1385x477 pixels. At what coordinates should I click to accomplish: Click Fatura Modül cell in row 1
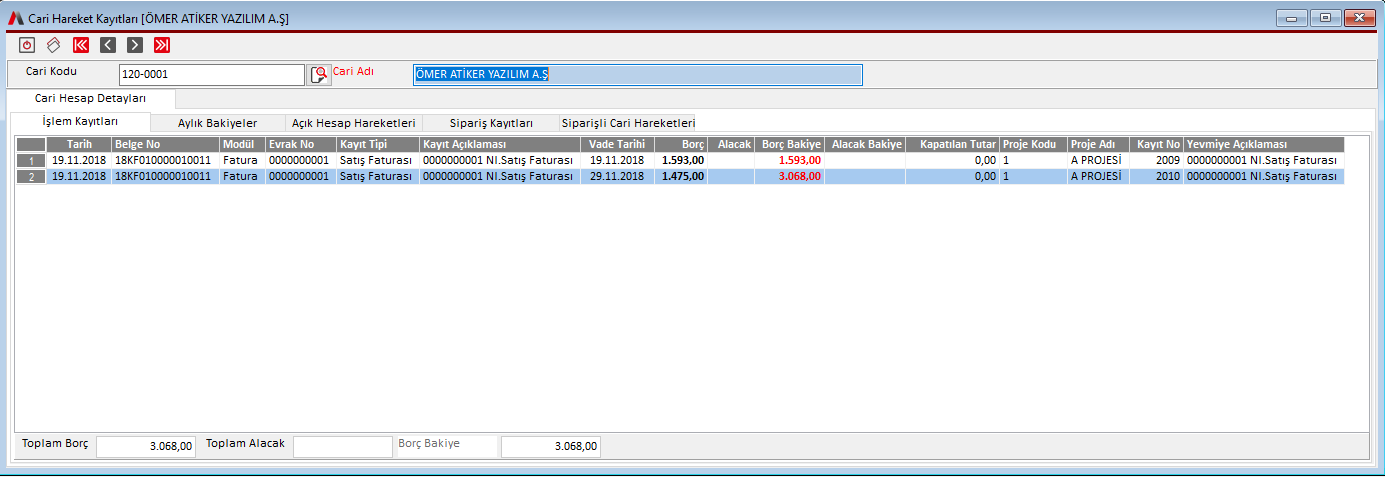tap(242, 160)
